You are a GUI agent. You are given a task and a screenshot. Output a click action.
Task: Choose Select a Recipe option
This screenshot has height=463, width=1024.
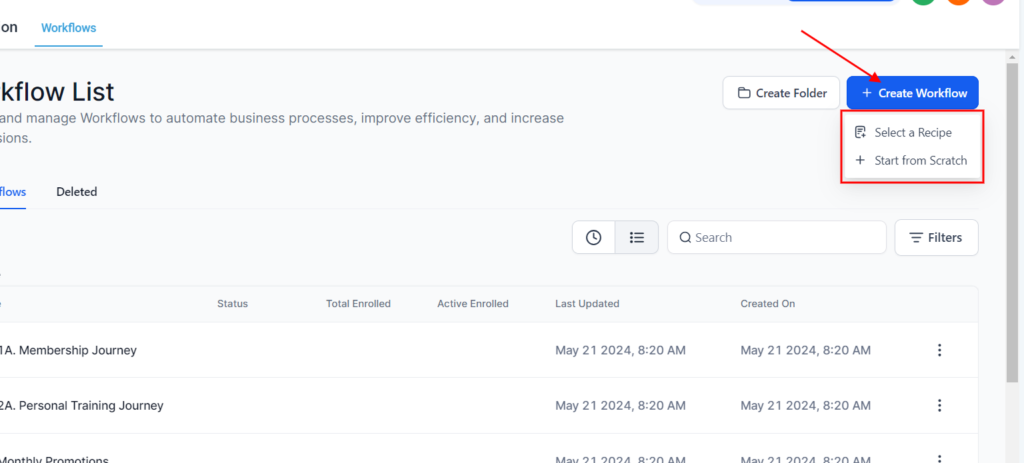(x=912, y=132)
